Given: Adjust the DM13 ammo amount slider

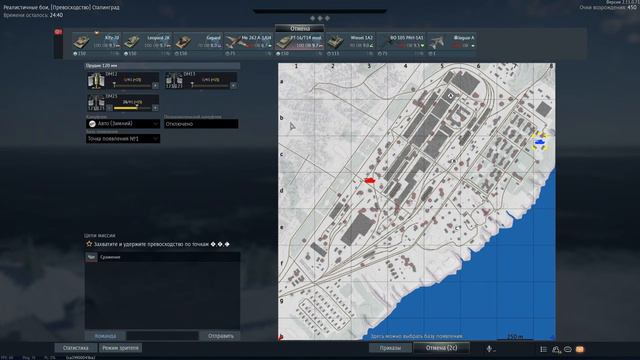Looking at the screenshot, I should [x=210, y=86].
